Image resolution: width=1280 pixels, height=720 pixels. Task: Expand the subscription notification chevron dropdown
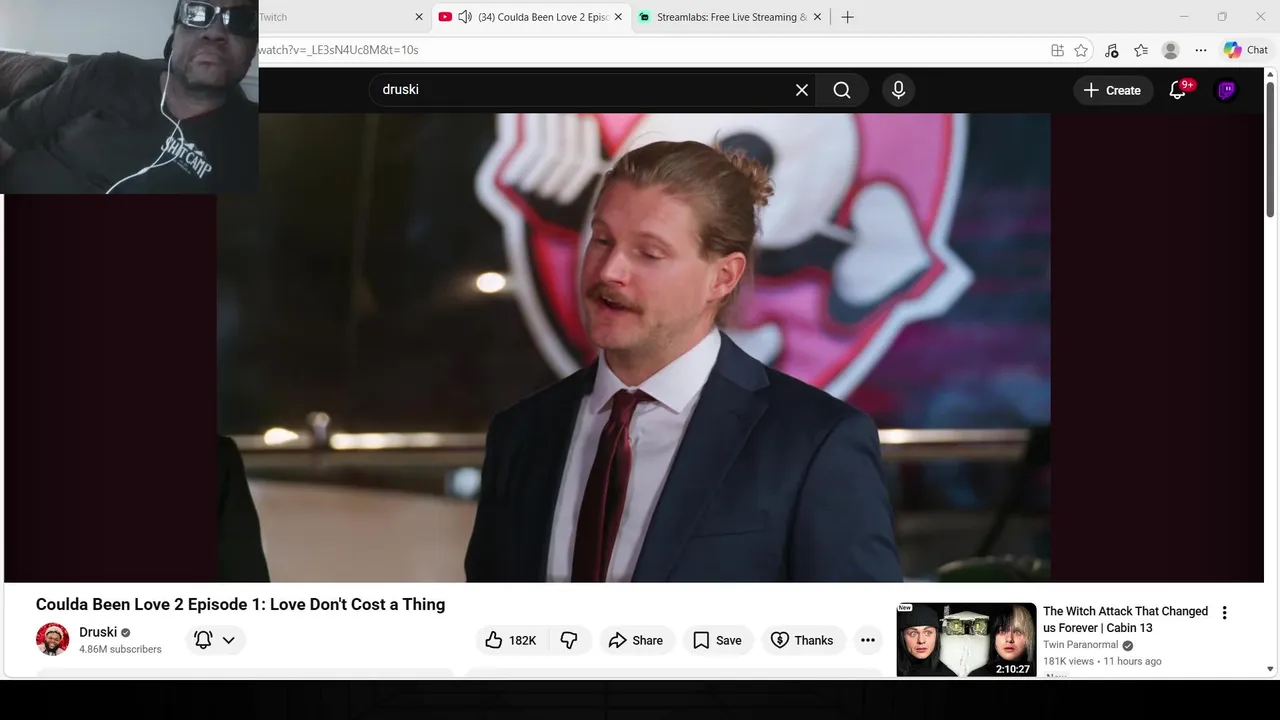(229, 640)
